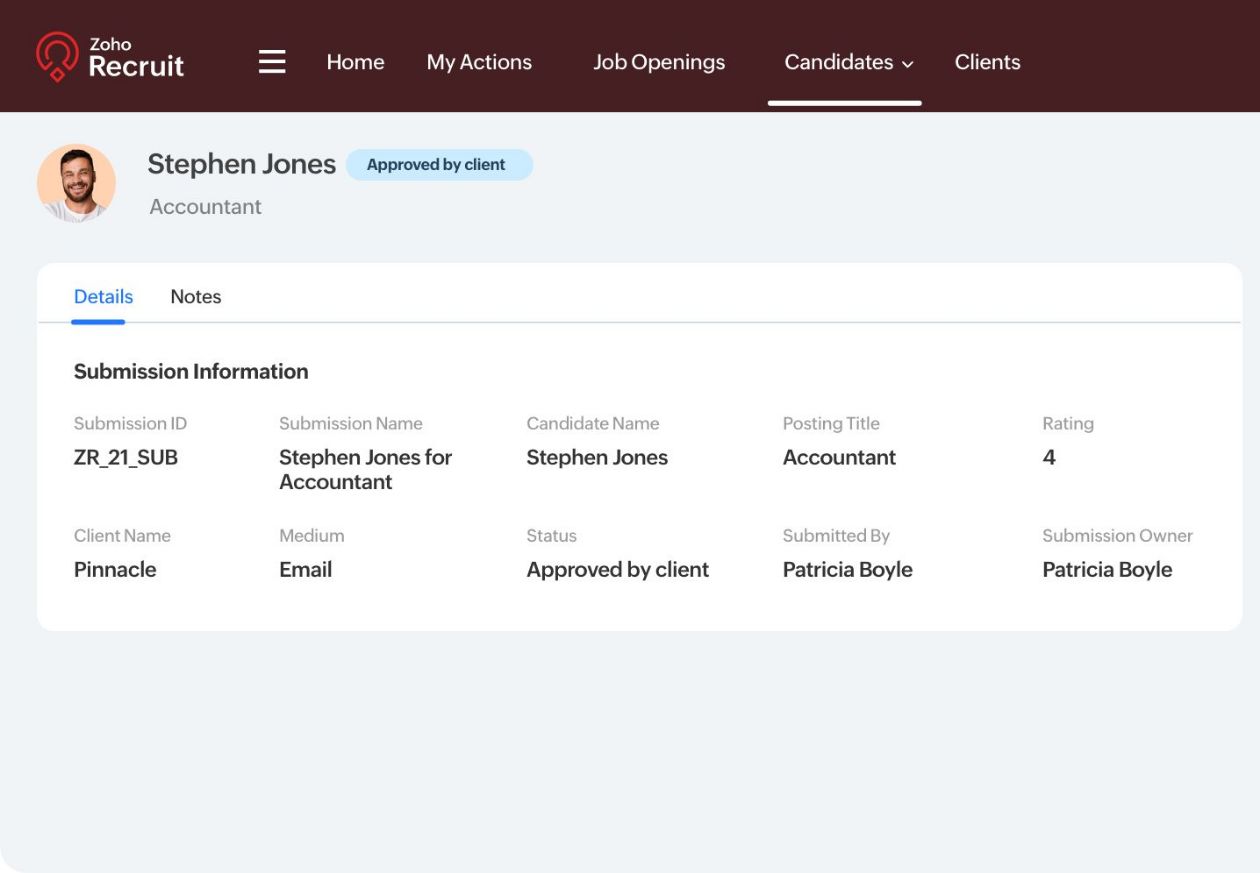Open Pinnacle client name link
The width and height of the screenshot is (1260, 873).
(115, 570)
